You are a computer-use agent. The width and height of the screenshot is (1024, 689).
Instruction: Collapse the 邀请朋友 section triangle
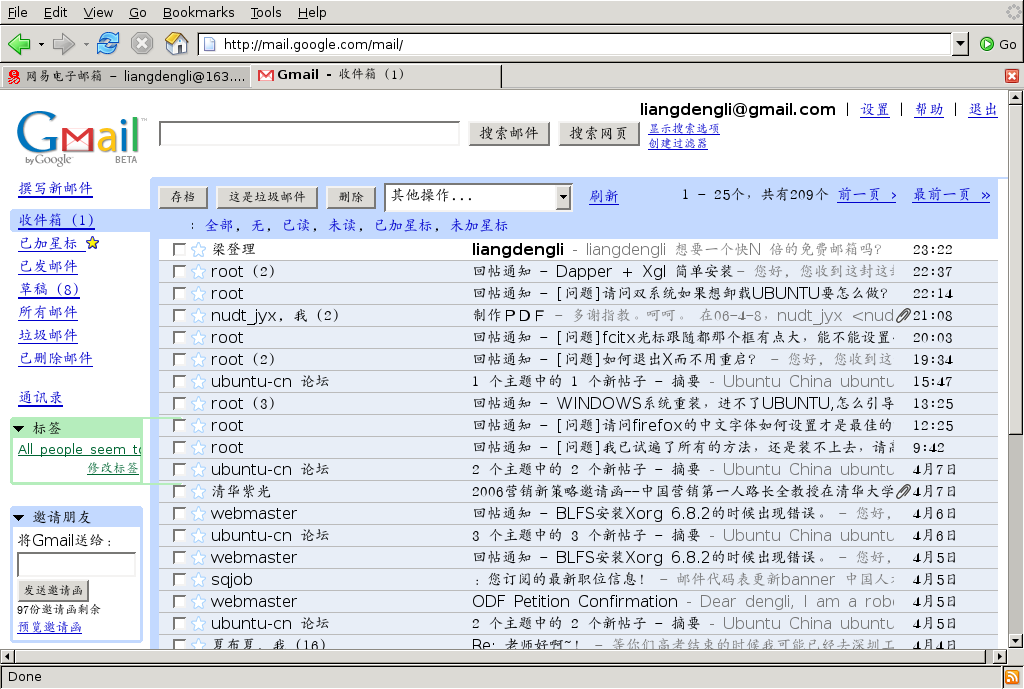(19, 518)
